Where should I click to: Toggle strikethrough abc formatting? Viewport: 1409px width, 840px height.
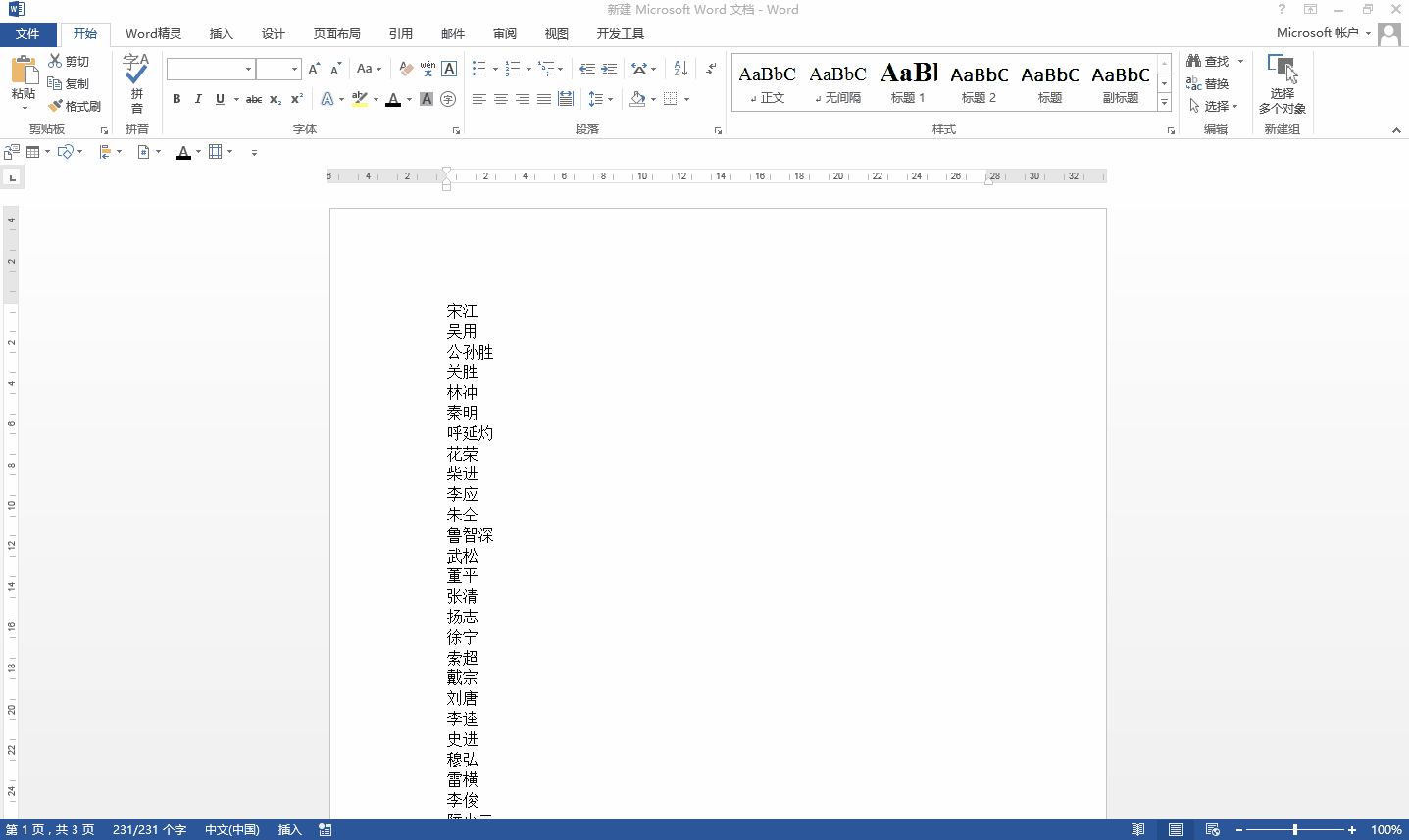(x=254, y=99)
